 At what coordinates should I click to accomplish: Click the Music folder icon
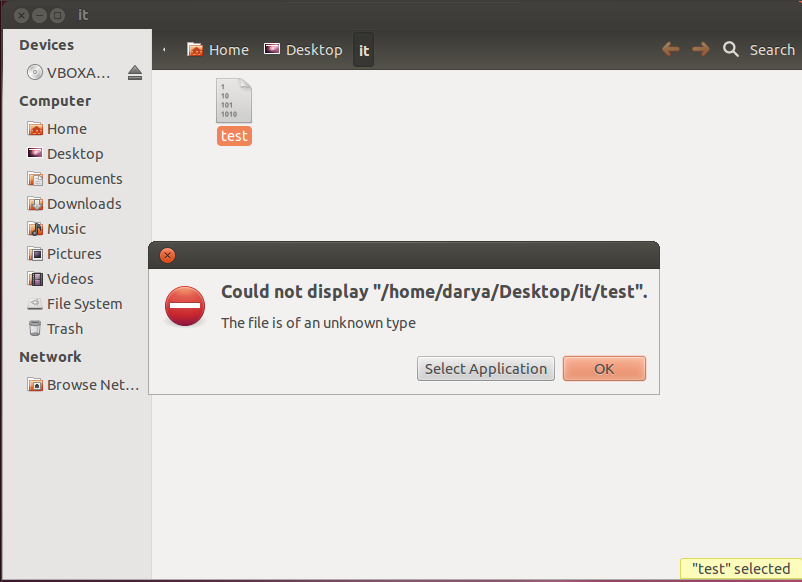(x=35, y=229)
